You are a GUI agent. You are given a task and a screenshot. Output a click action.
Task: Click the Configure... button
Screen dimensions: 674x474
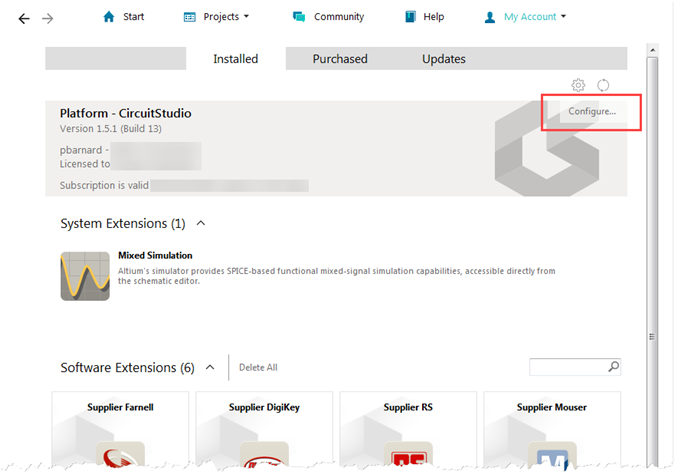(592, 111)
